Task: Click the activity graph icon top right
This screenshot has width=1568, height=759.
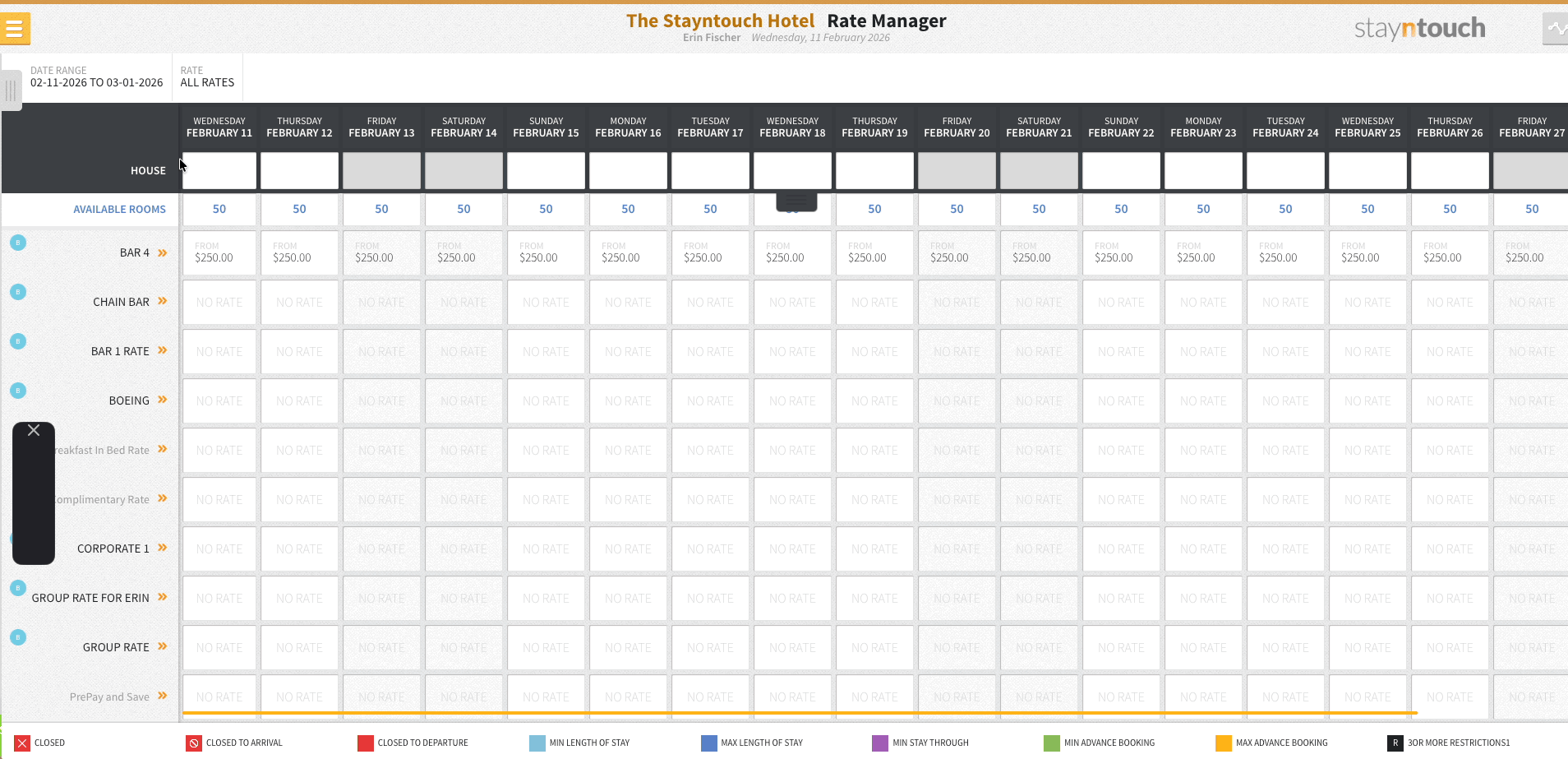Action: (1556, 29)
